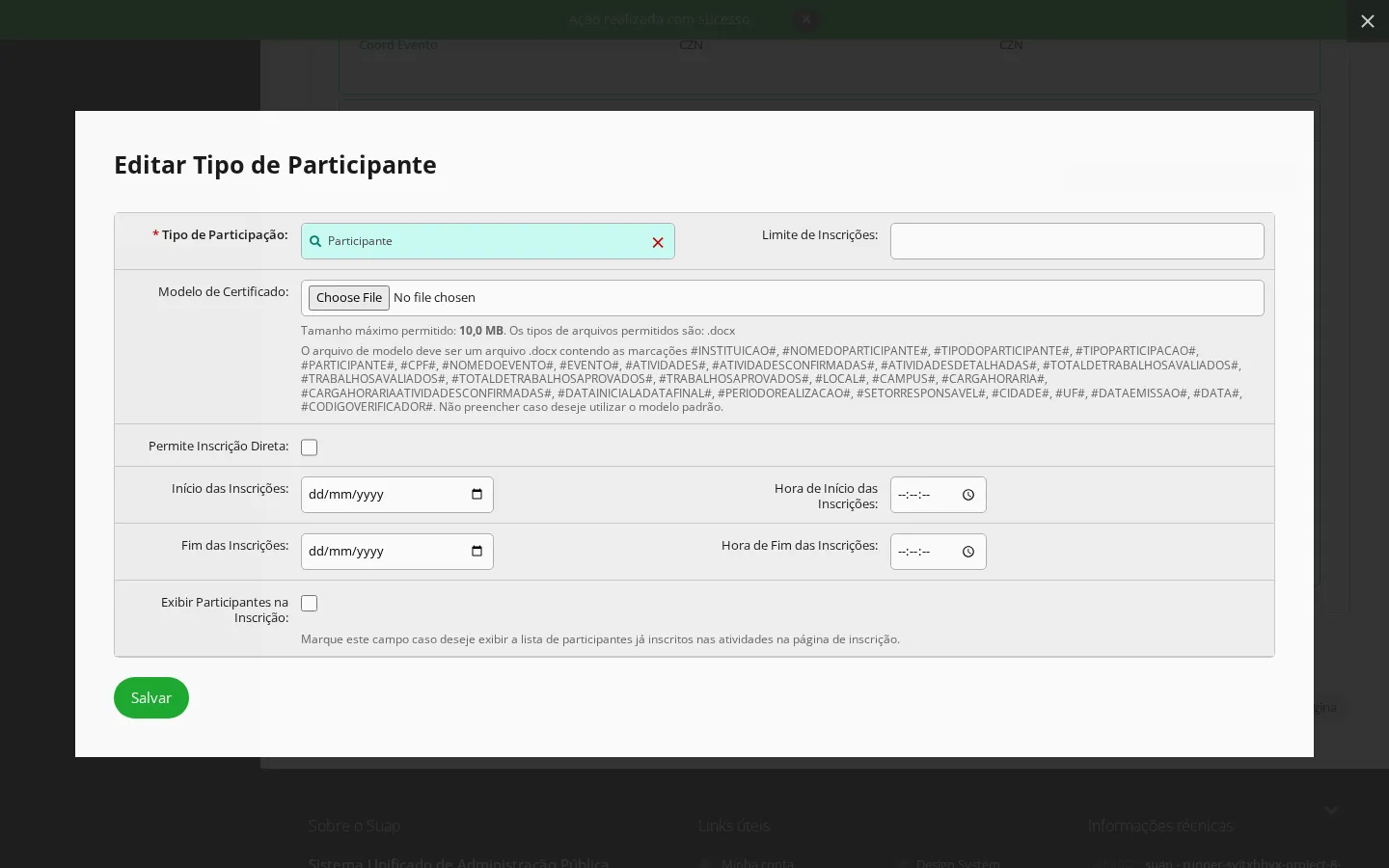This screenshot has height=868, width=1389.
Task: Click the Choose File button
Action: click(x=349, y=298)
